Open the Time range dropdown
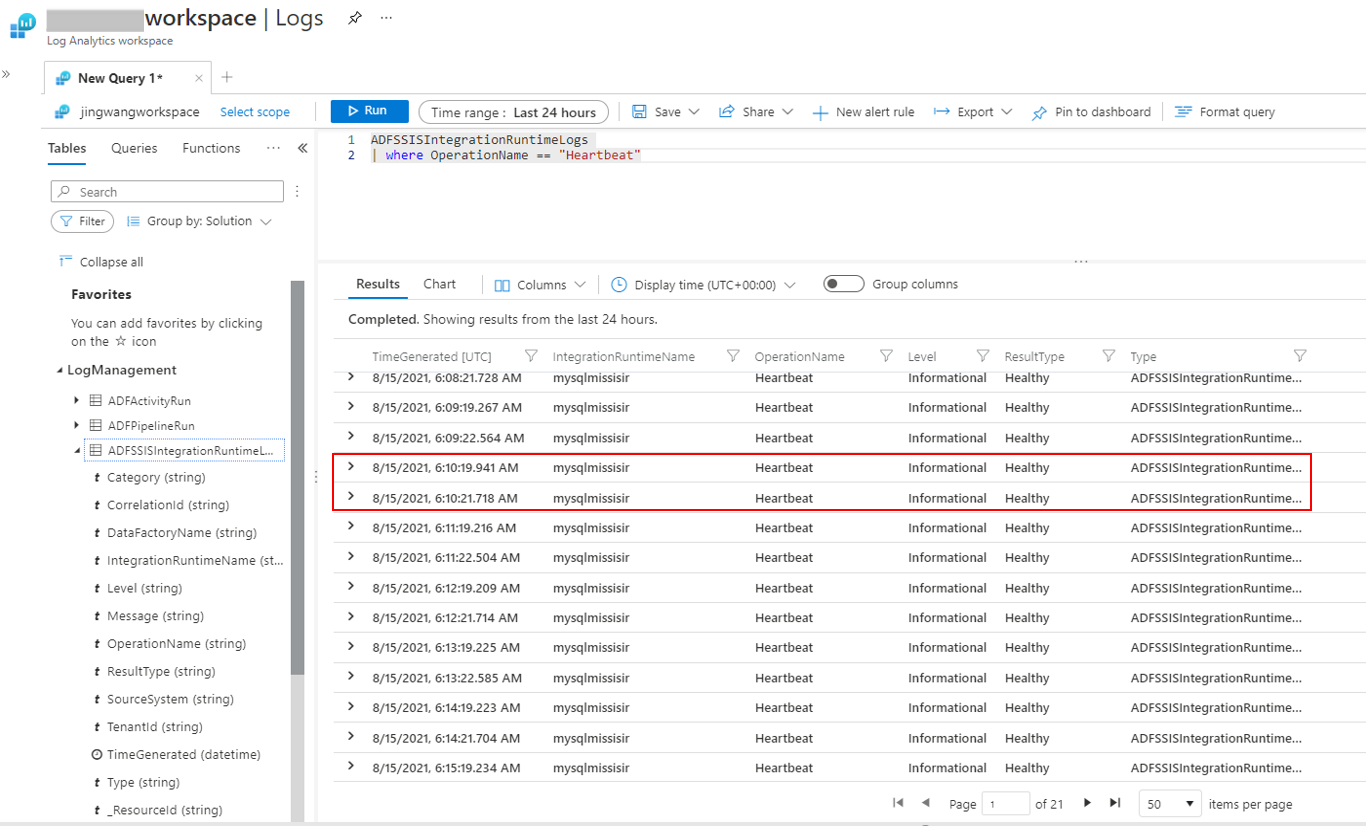 (513, 112)
